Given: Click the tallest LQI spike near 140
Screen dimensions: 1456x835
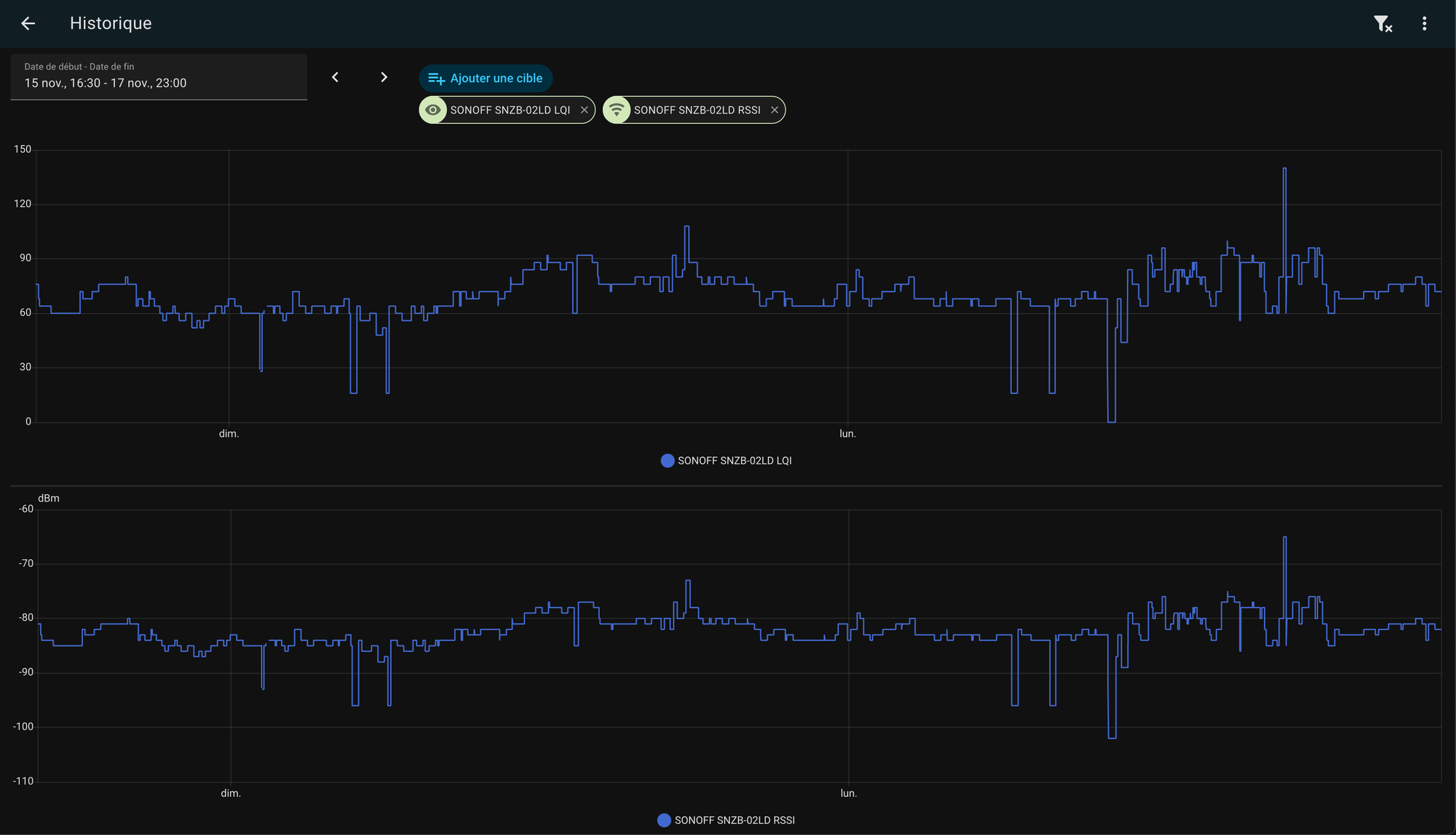Looking at the screenshot, I should click(1284, 170).
